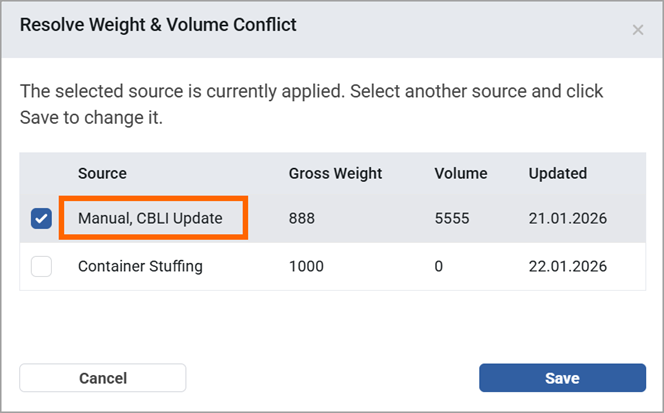Click the white checkmark inside the blue checkbox

[x=42, y=219]
